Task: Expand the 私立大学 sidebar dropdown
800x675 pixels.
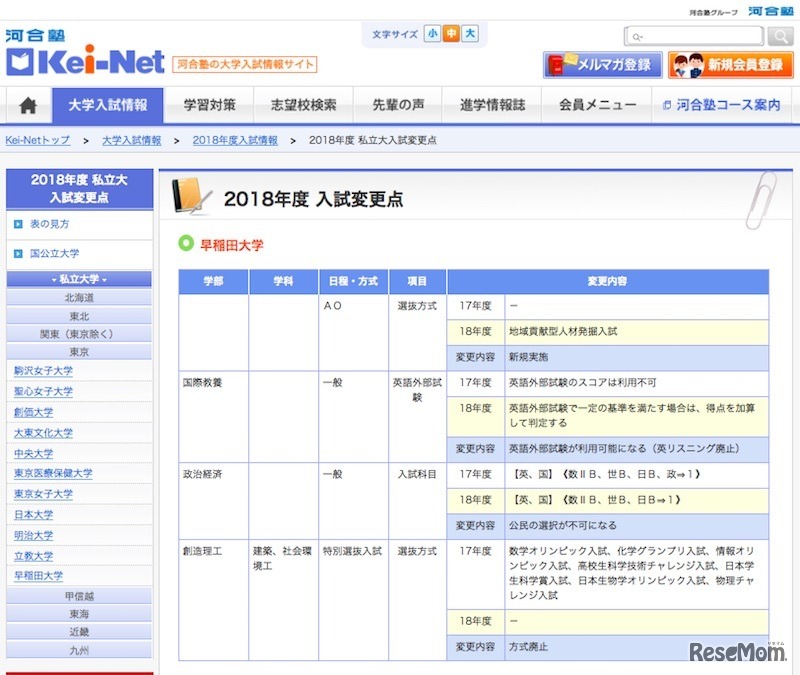Action: [78, 278]
